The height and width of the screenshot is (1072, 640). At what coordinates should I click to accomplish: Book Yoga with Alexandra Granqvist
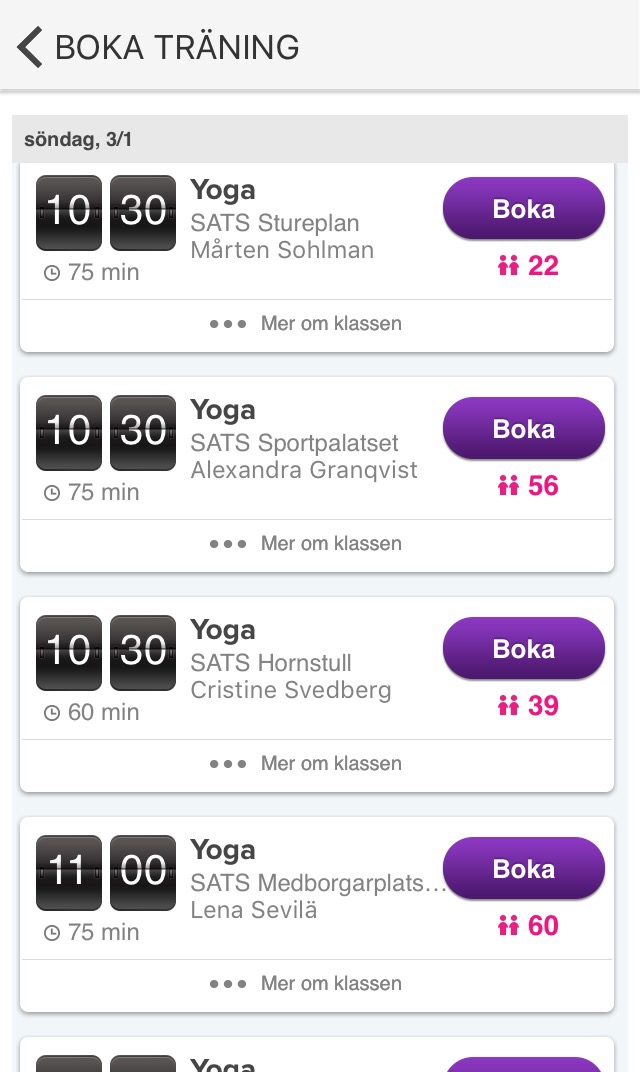(x=523, y=429)
